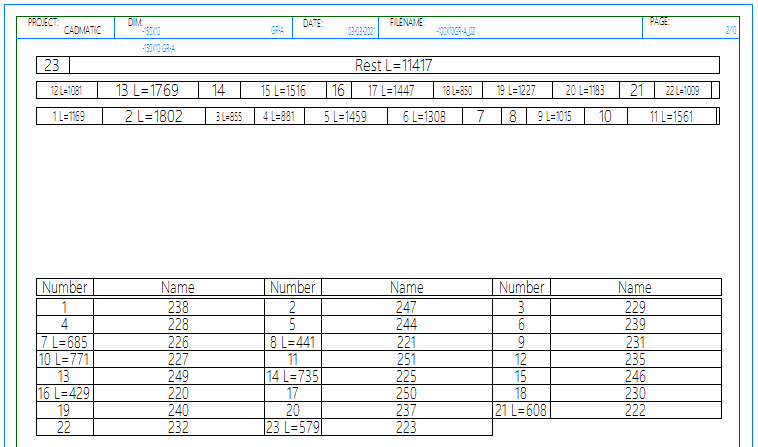Click name value 240 in the table
Image resolution: width=758 pixels, height=447 pixels.
[178, 410]
